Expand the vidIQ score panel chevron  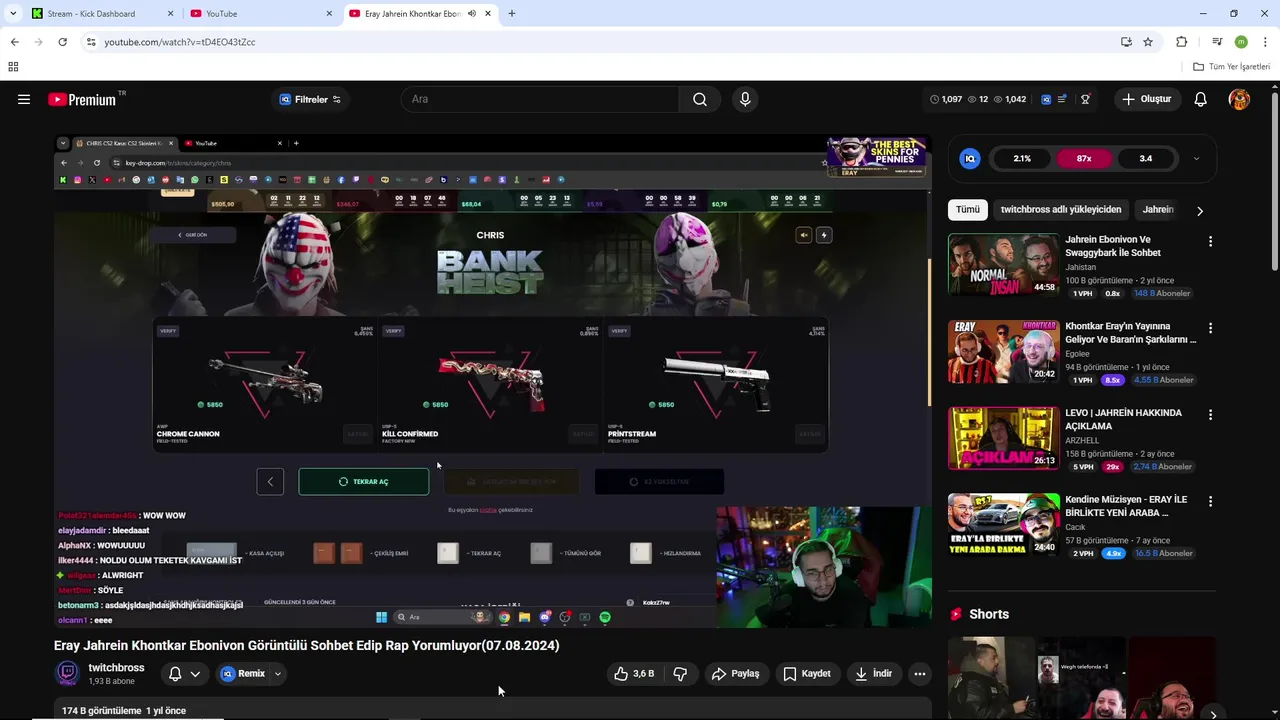pos(1196,158)
